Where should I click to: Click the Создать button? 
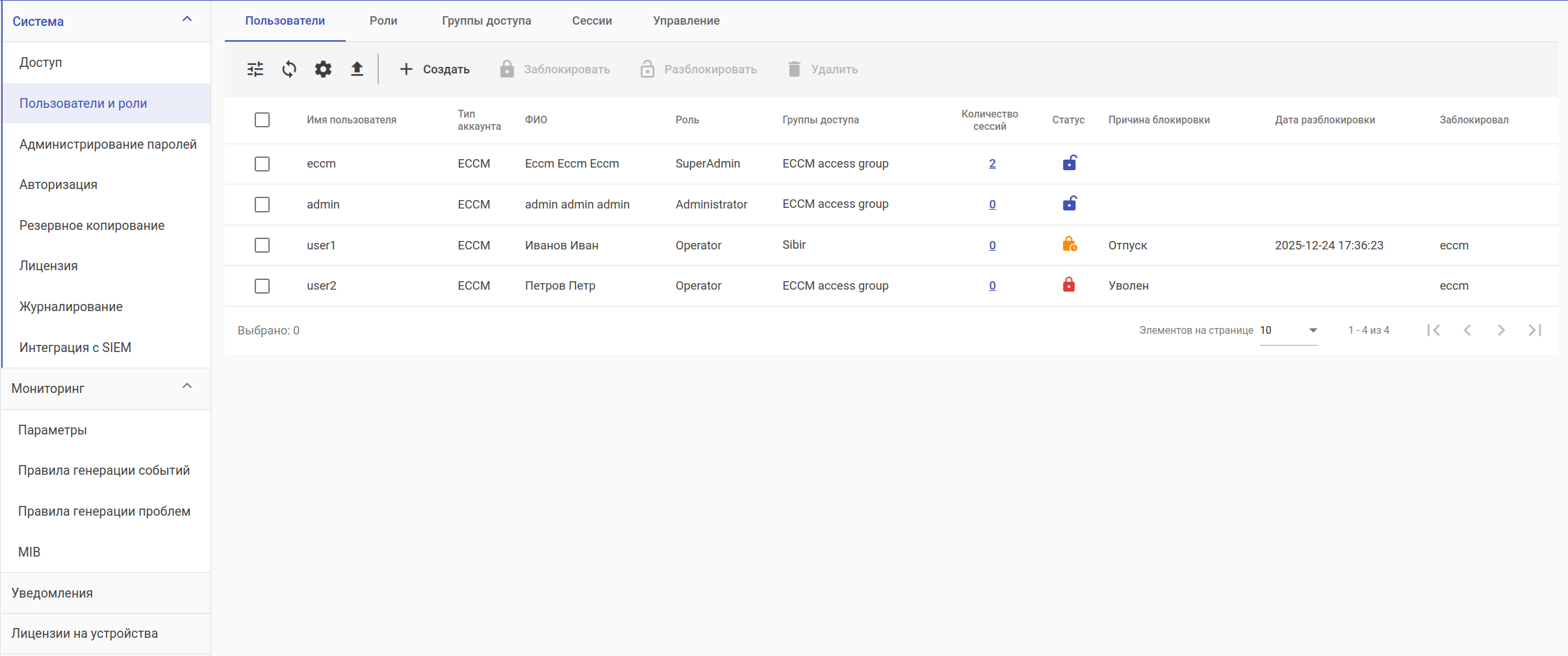click(x=434, y=69)
